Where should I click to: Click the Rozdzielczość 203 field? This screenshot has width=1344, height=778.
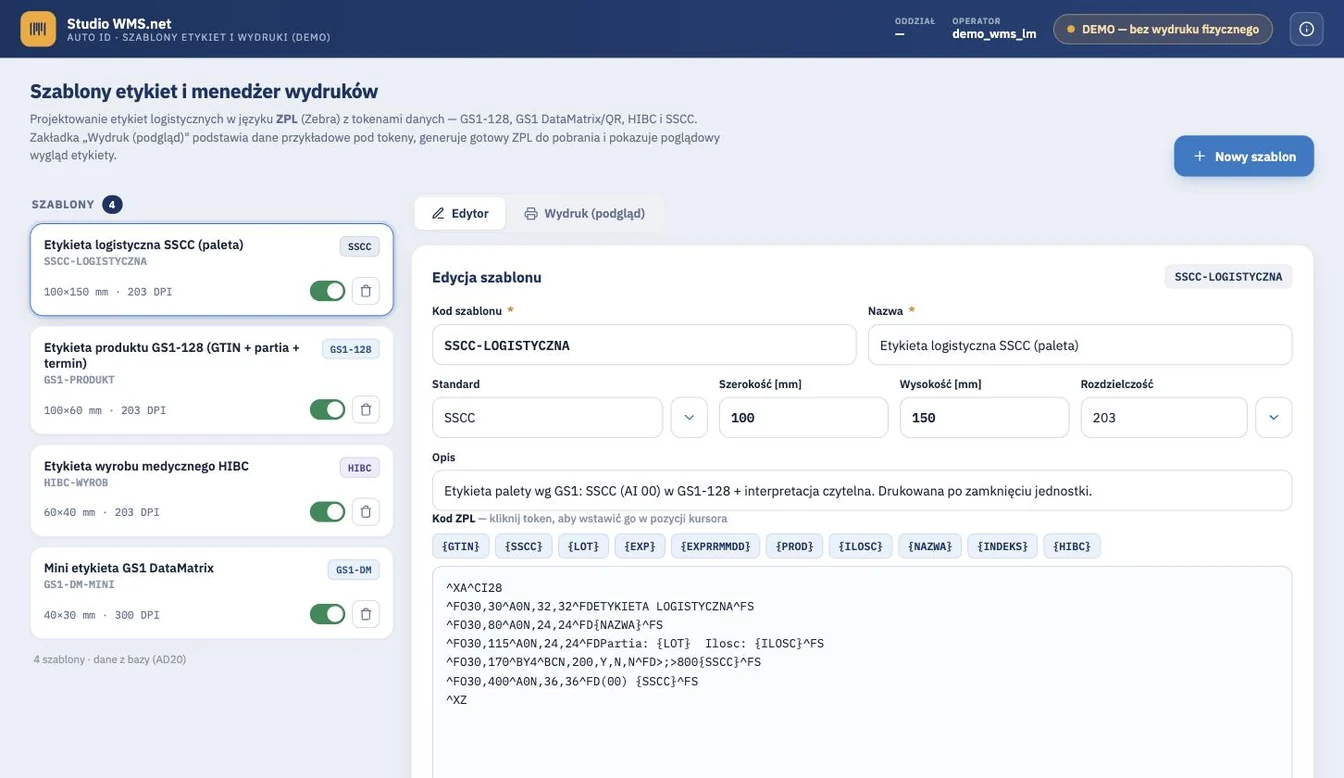[x=1164, y=417]
